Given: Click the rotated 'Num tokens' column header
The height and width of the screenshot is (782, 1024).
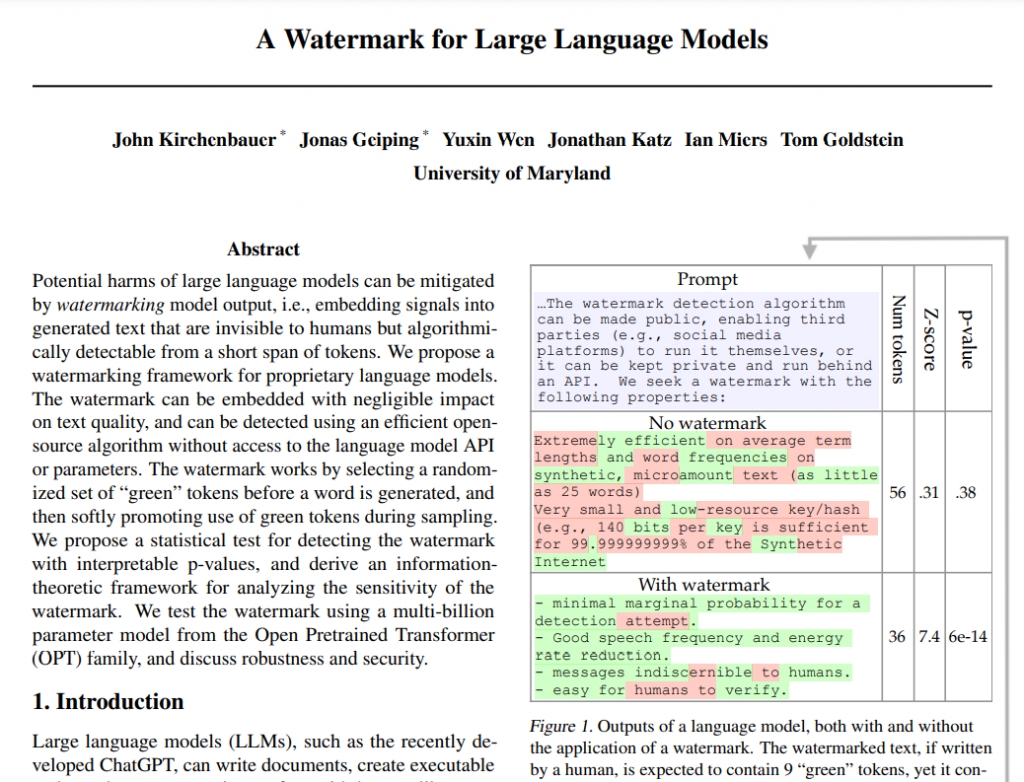Looking at the screenshot, I should 897,338.
